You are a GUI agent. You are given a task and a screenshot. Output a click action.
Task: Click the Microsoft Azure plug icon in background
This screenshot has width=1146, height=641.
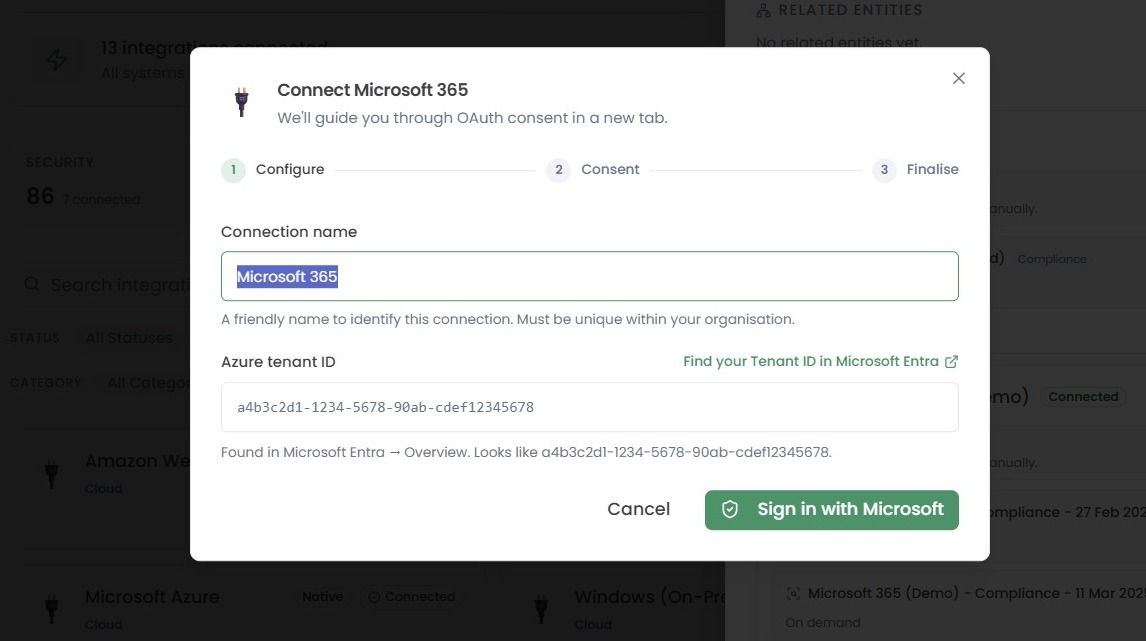51,608
